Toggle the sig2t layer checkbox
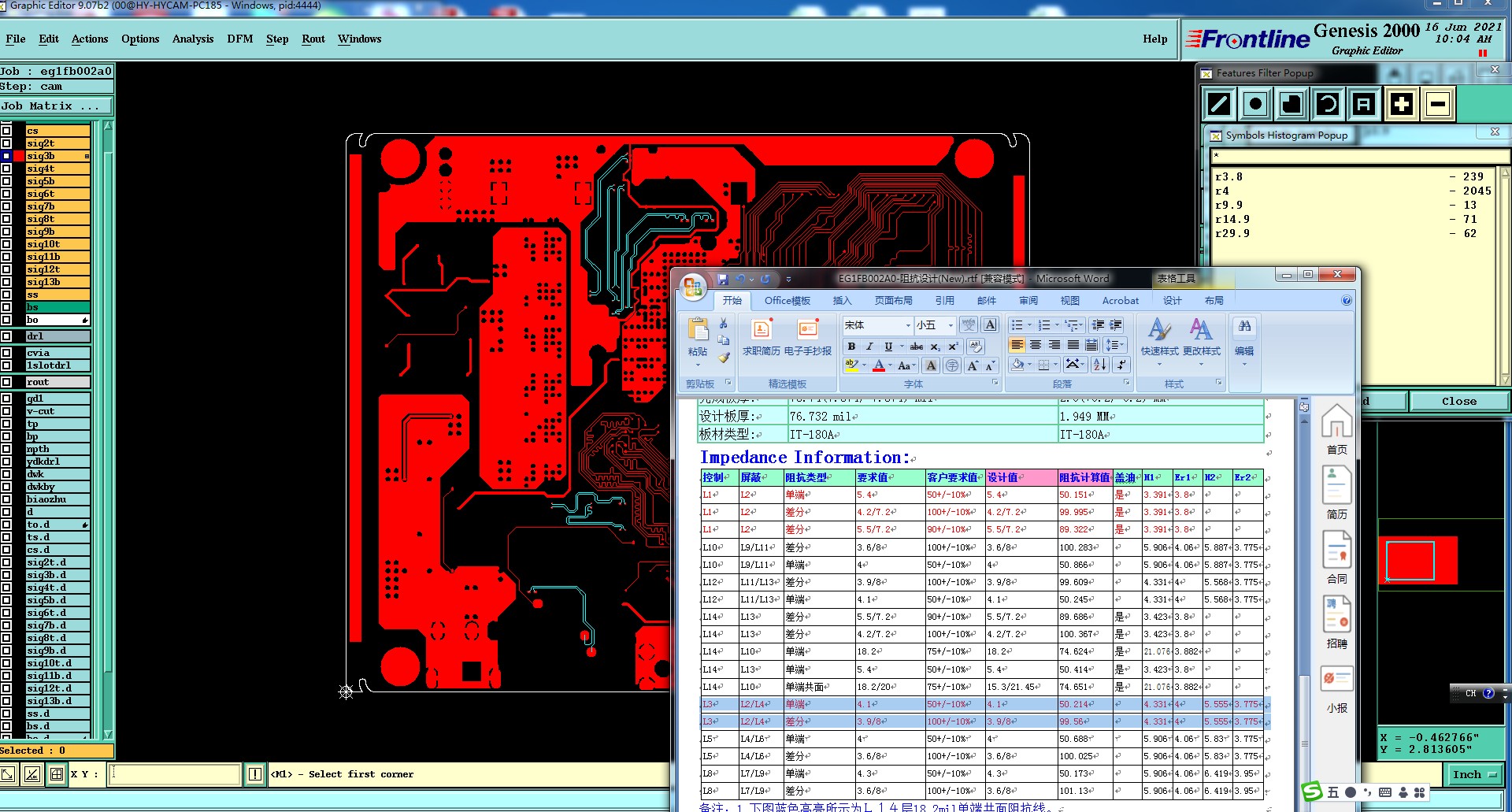 pos(6,143)
